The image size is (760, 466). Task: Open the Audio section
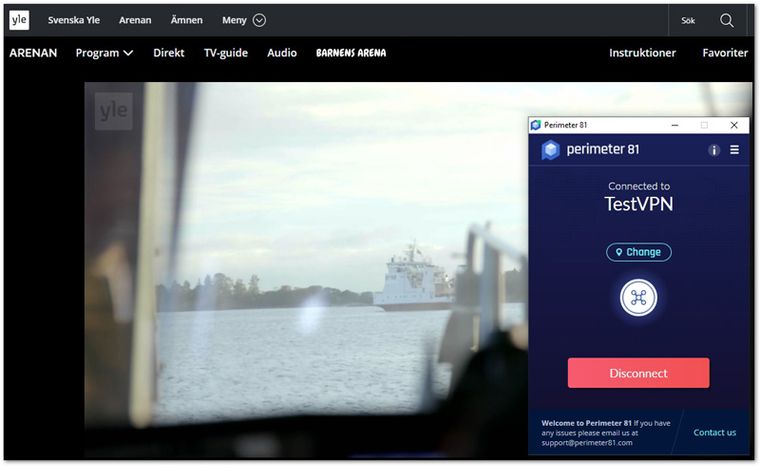(282, 53)
